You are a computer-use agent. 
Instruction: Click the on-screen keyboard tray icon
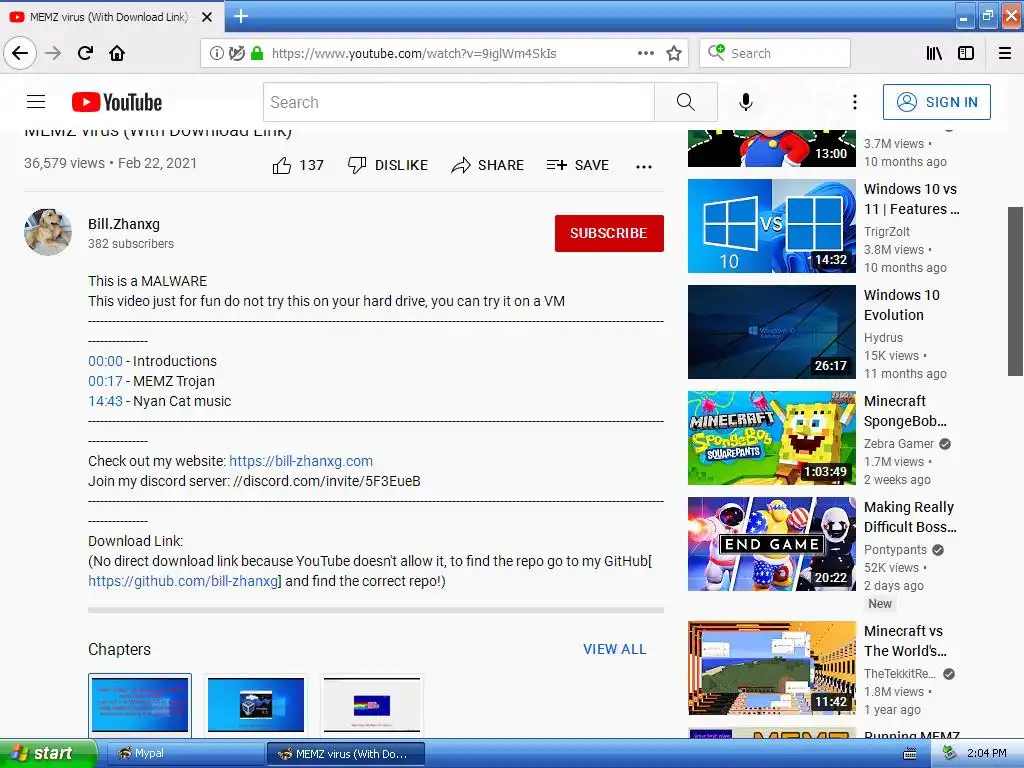click(910, 754)
